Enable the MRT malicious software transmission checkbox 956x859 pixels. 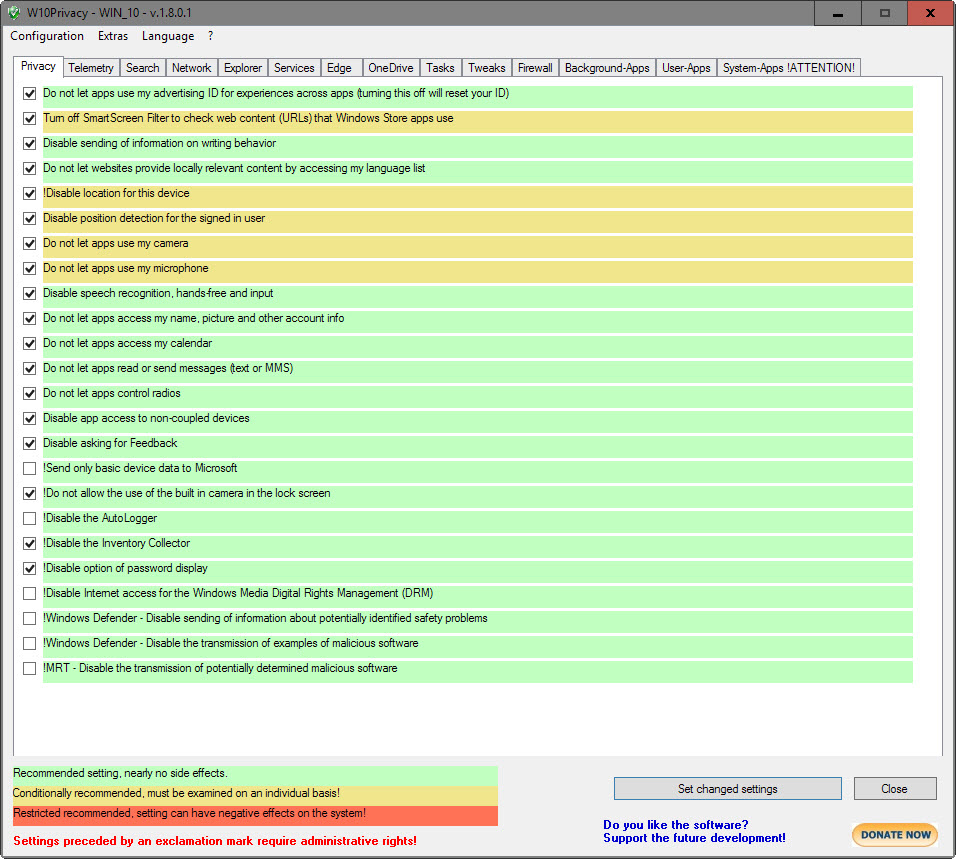point(29,668)
